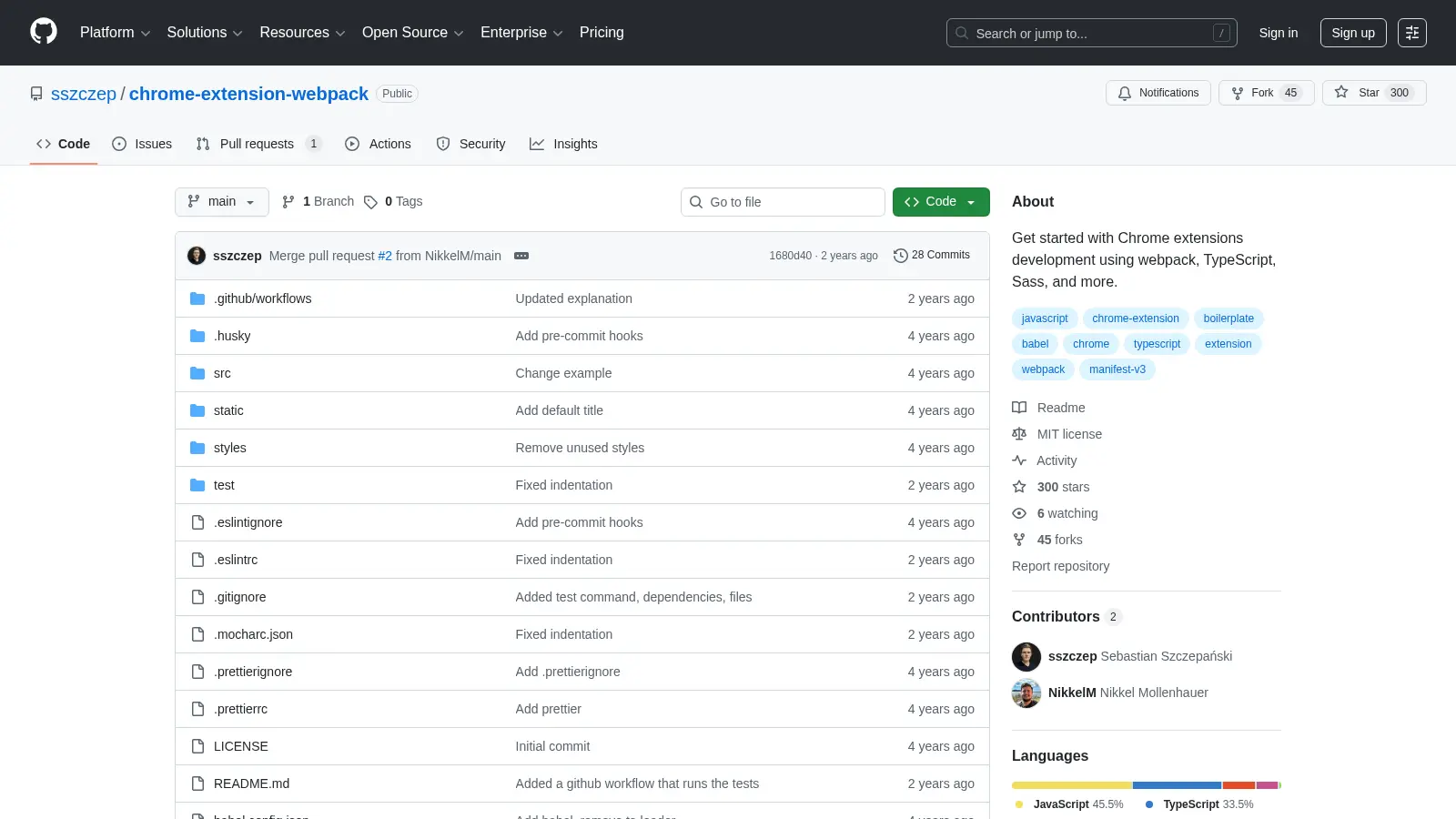
Task: Open the main branch dropdown
Action: (221, 202)
